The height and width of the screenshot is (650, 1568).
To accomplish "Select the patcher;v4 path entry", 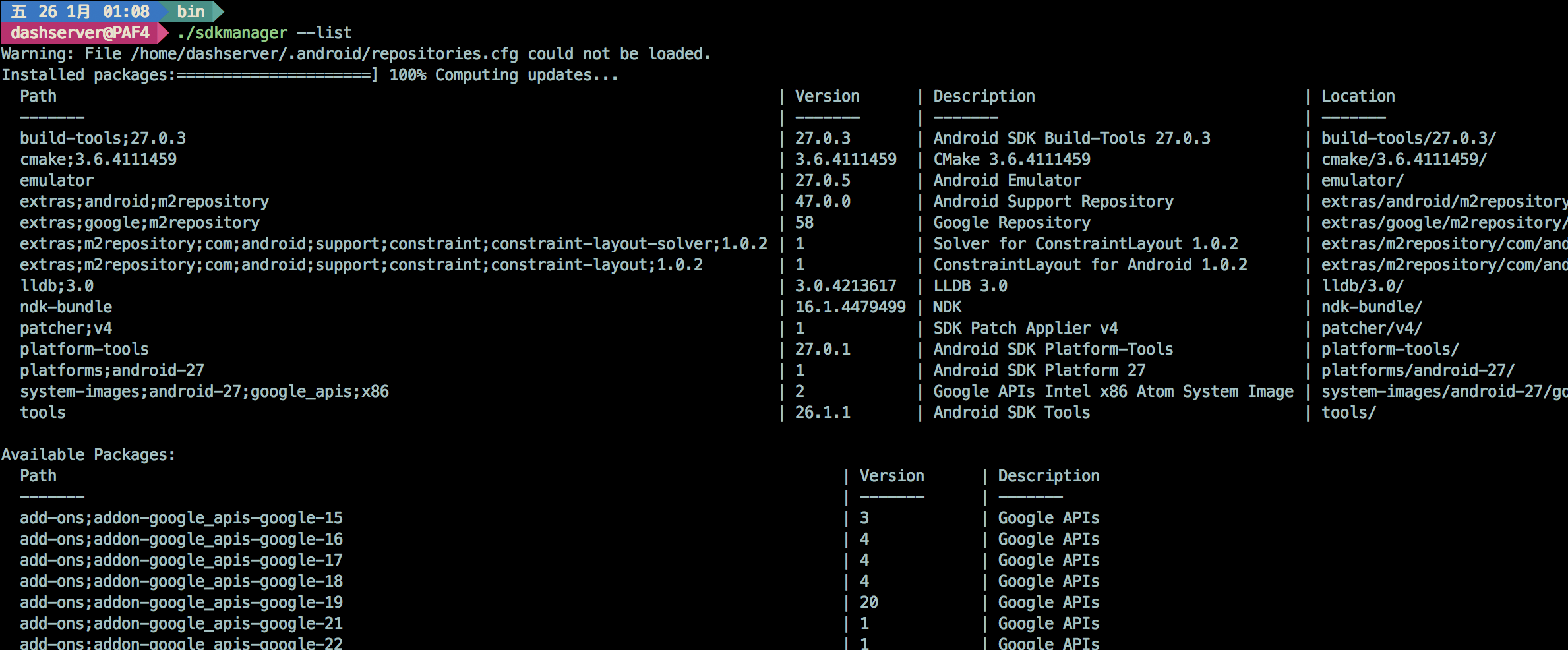I will pos(66,328).
